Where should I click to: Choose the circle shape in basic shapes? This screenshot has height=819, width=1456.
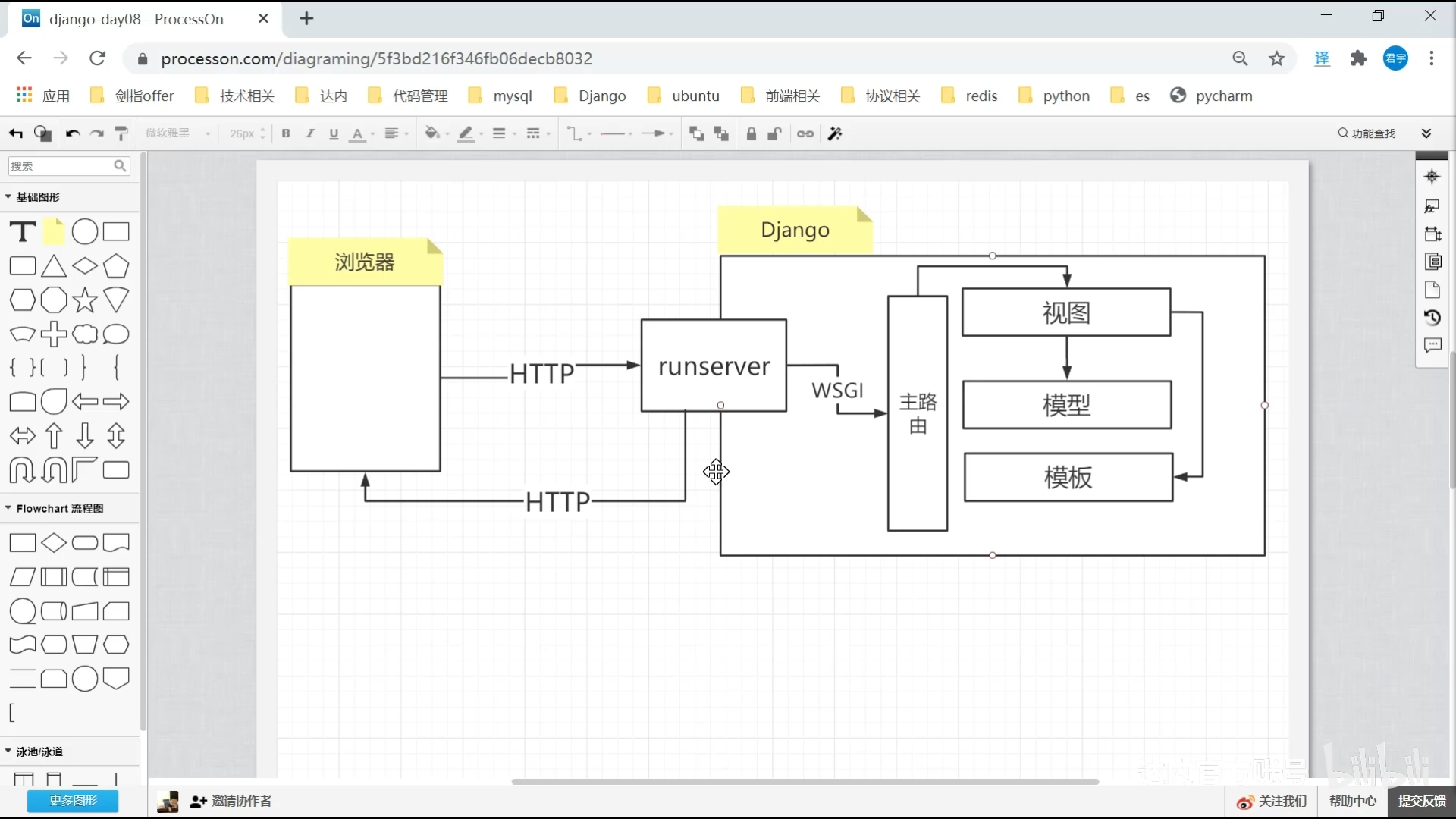click(85, 231)
